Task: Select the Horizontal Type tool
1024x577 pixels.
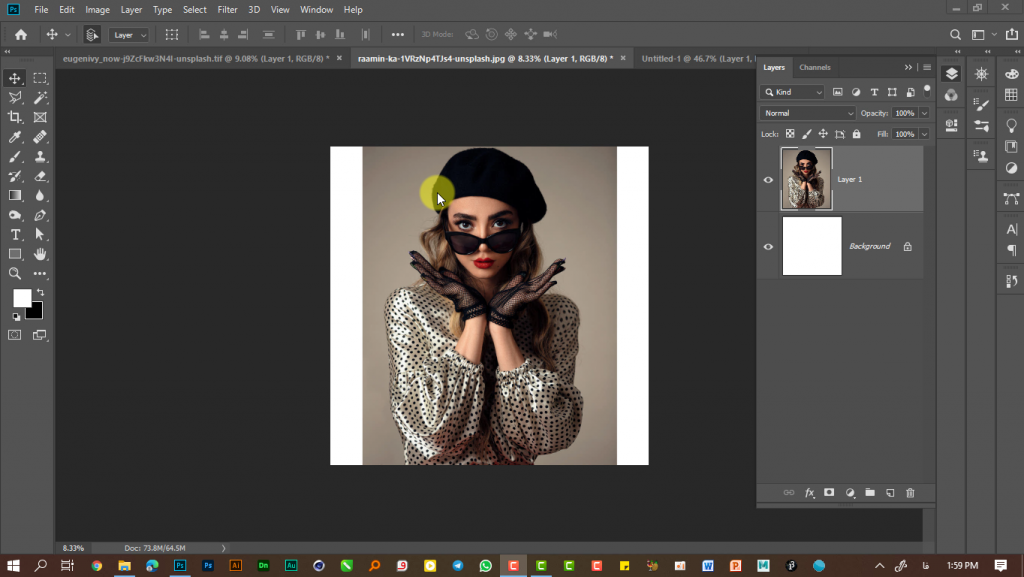Action: tap(14, 235)
